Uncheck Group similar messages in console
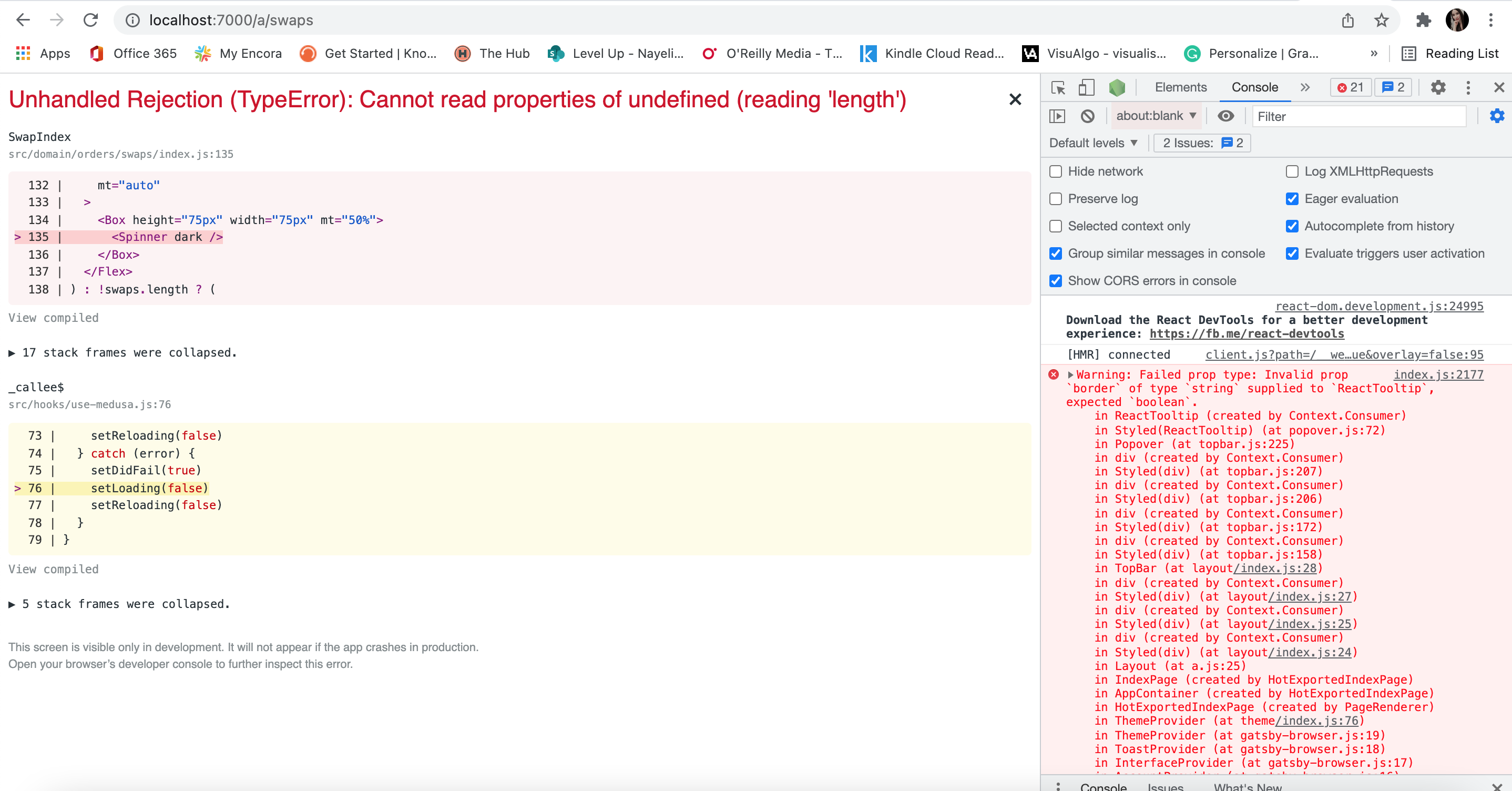 click(x=1055, y=253)
